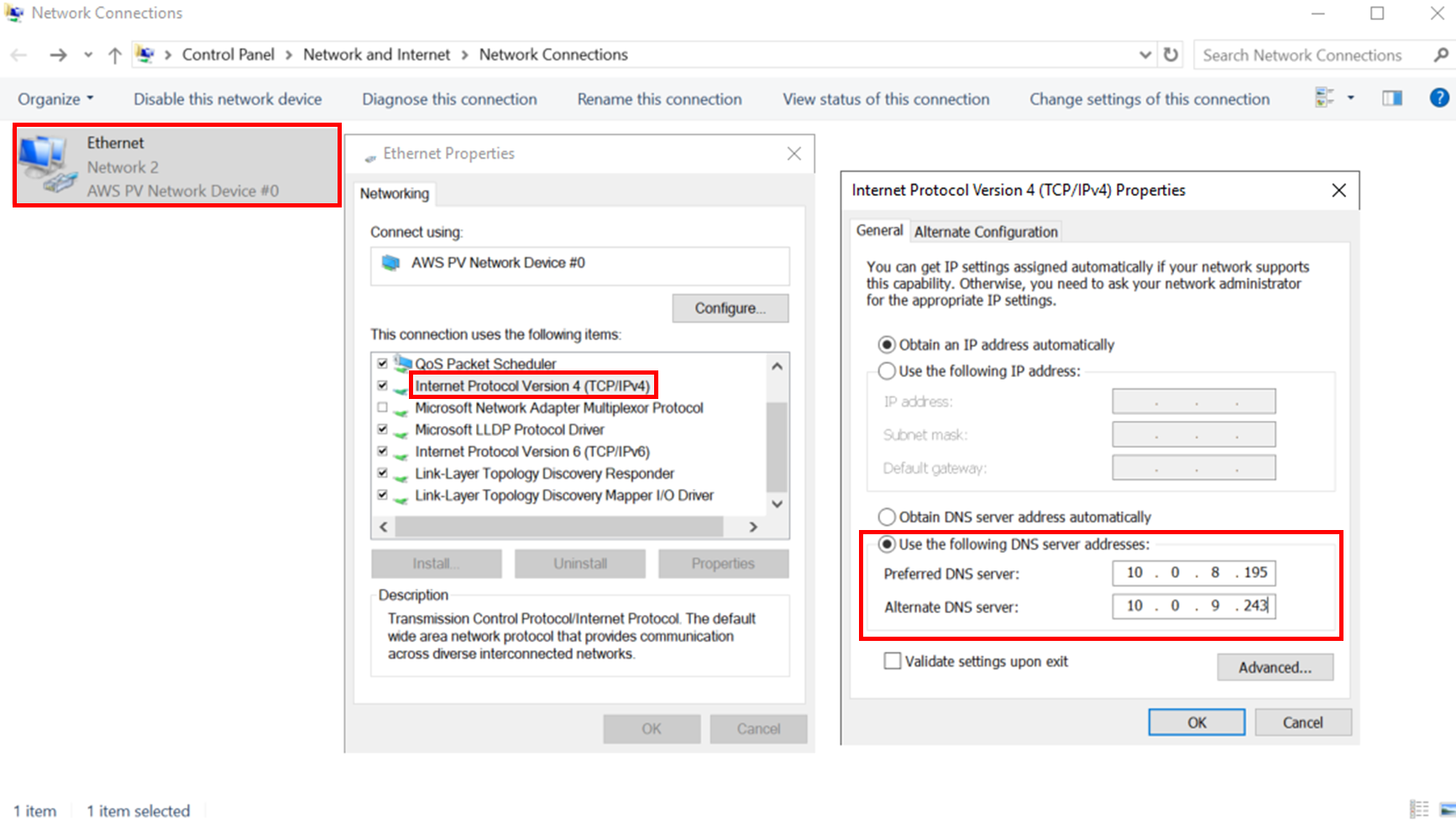Click Properties button in Ethernet Properties

723,564
